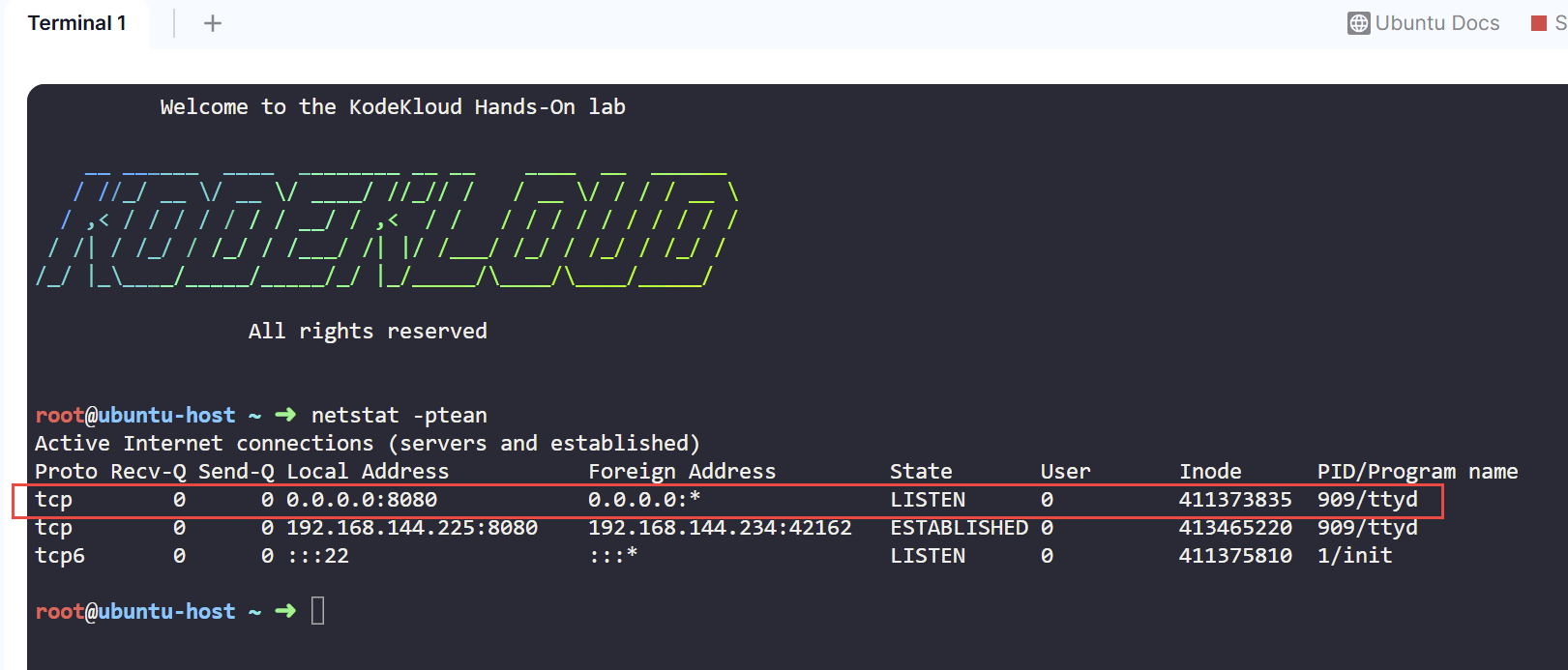Click the 'Foreign Address' column header
This screenshot has height=670, width=1568.
coord(682,471)
